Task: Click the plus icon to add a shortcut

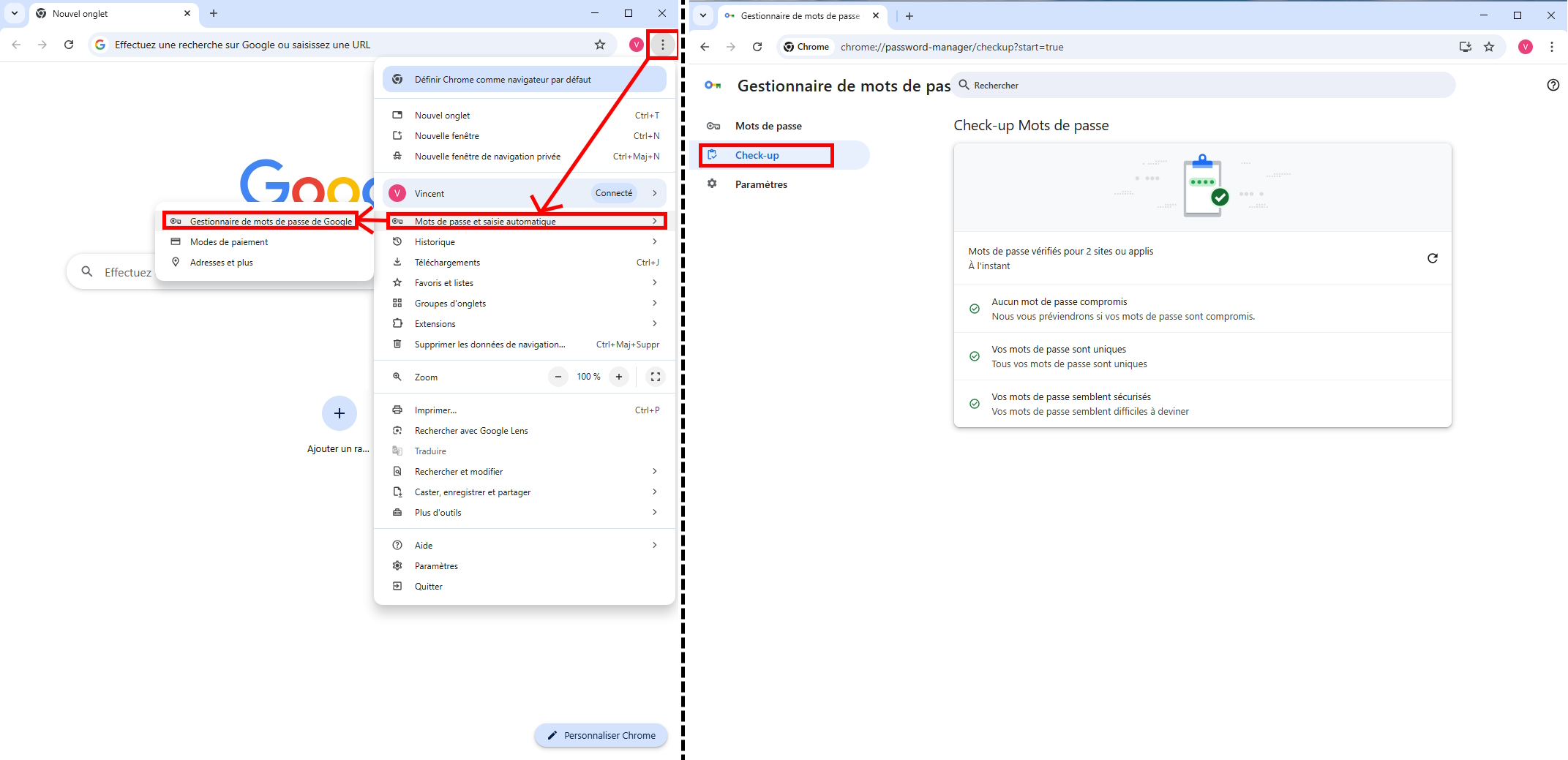Action: 340,413
